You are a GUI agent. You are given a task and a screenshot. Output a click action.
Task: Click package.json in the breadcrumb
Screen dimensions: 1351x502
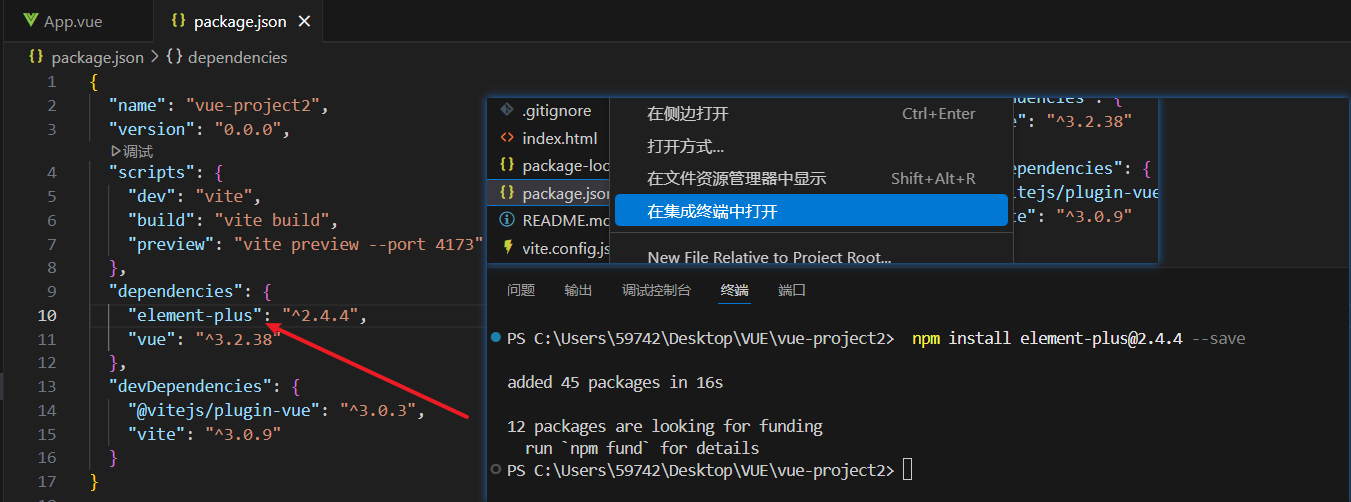(98, 58)
